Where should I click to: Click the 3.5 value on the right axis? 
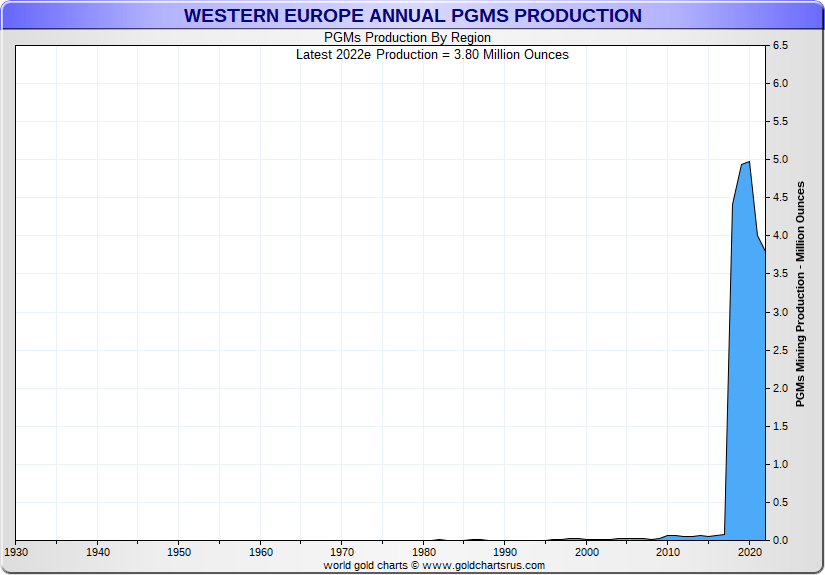point(780,274)
